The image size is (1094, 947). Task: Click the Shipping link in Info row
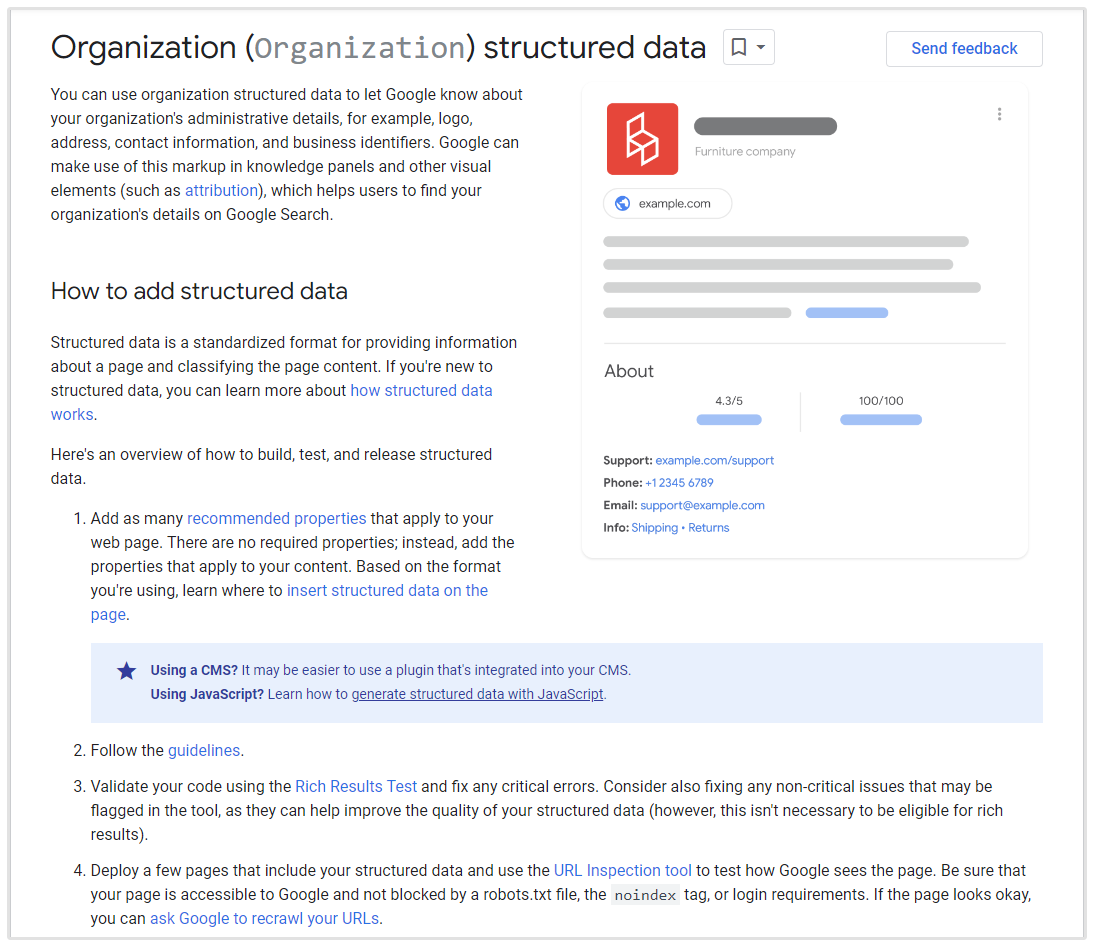point(654,528)
